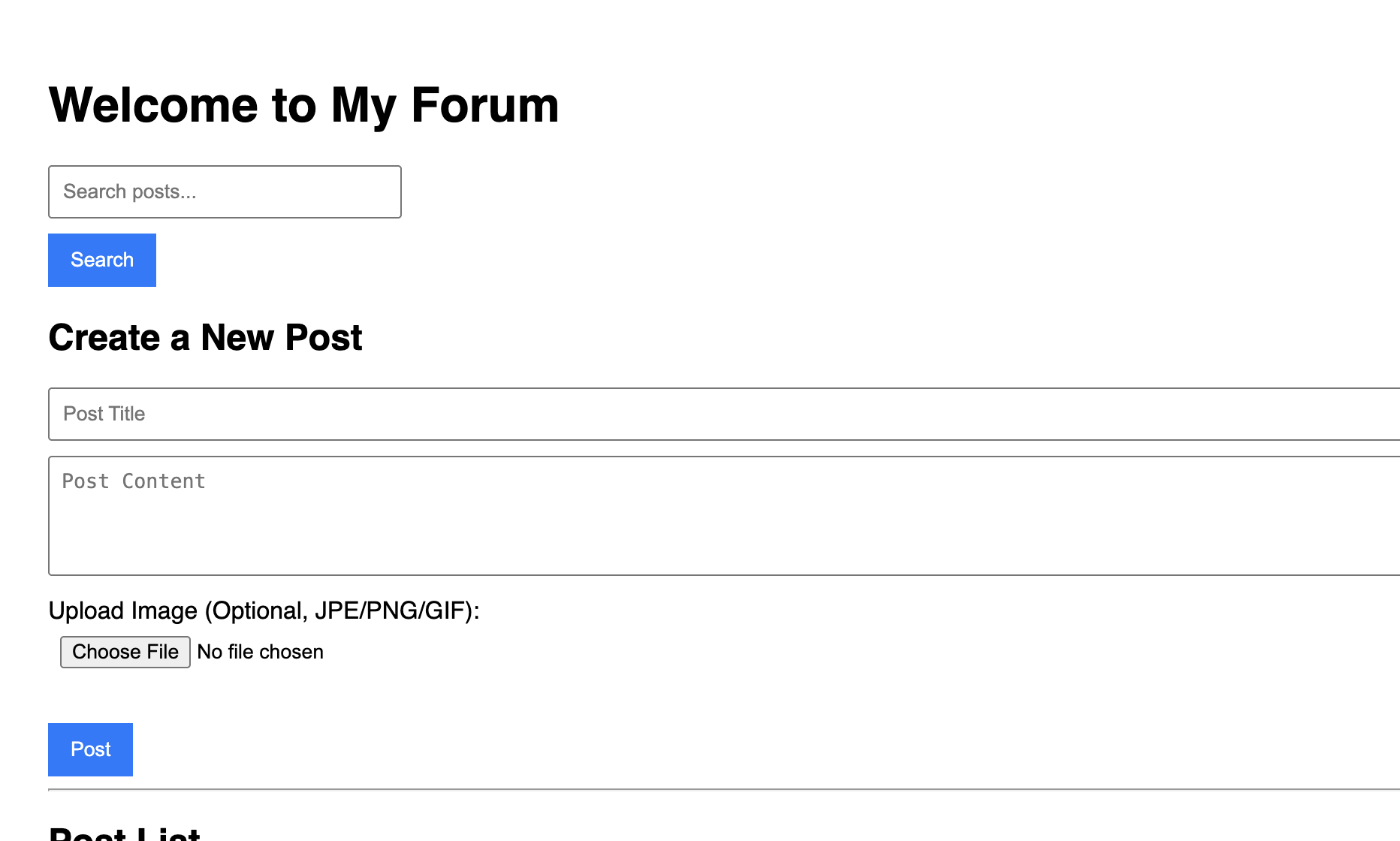1400x841 pixels.
Task: Open the Choose File picker
Action: (125, 652)
